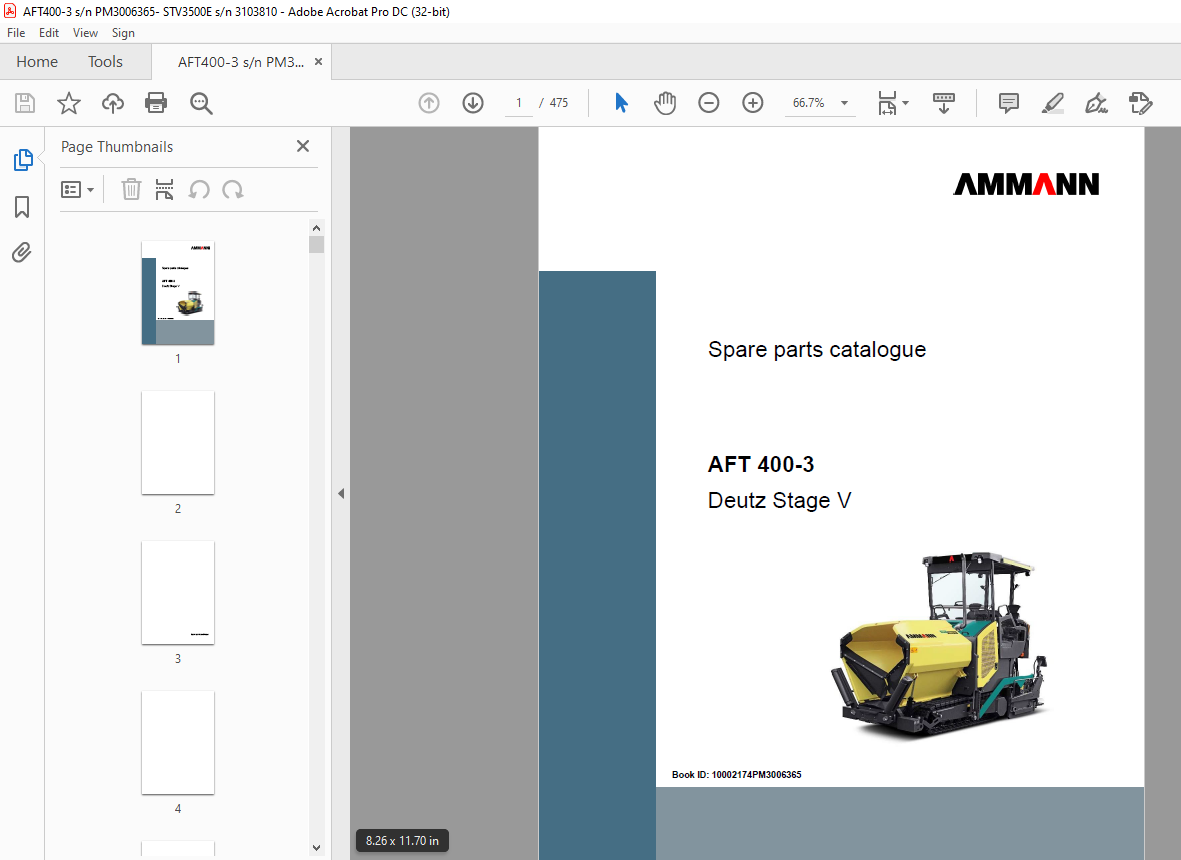Switch to the Home tab
The width and height of the screenshot is (1181, 860).
click(x=37, y=62)
